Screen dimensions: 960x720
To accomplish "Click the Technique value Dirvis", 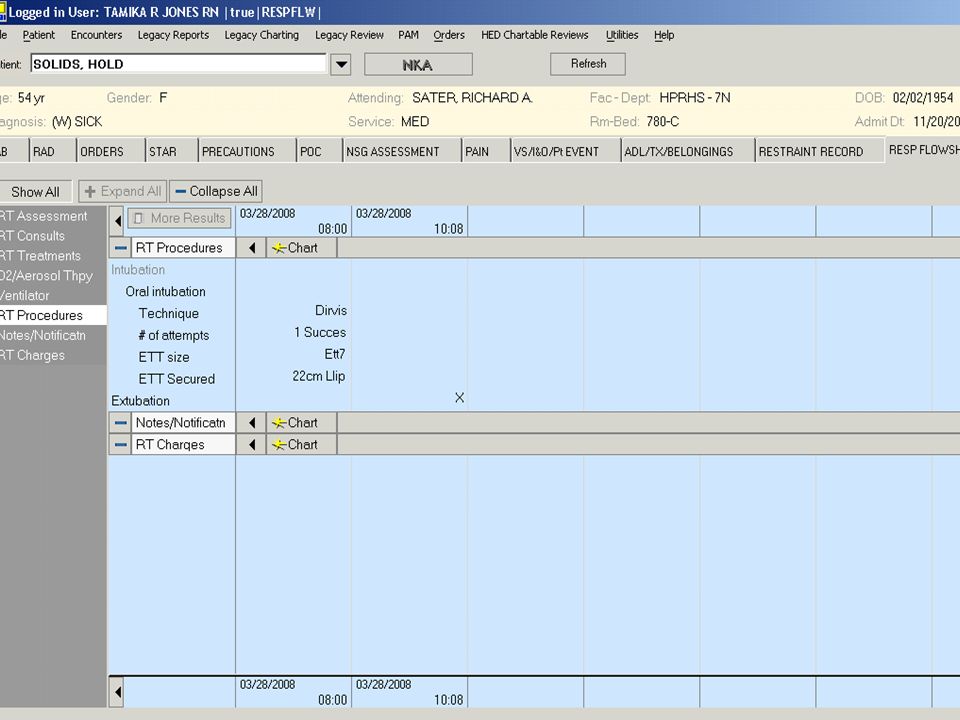I will click(x=331, y=310).
